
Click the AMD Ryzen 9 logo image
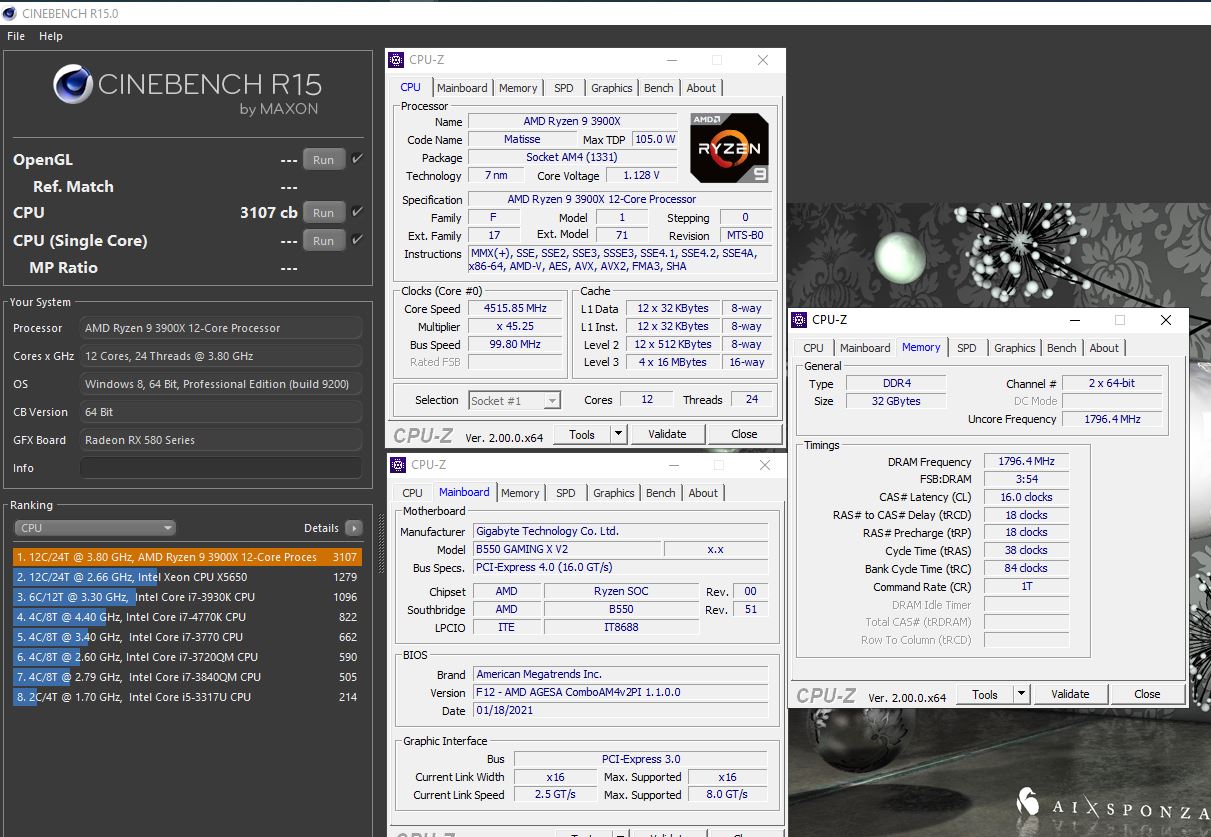pyautogui.click(x=729, y=148)
